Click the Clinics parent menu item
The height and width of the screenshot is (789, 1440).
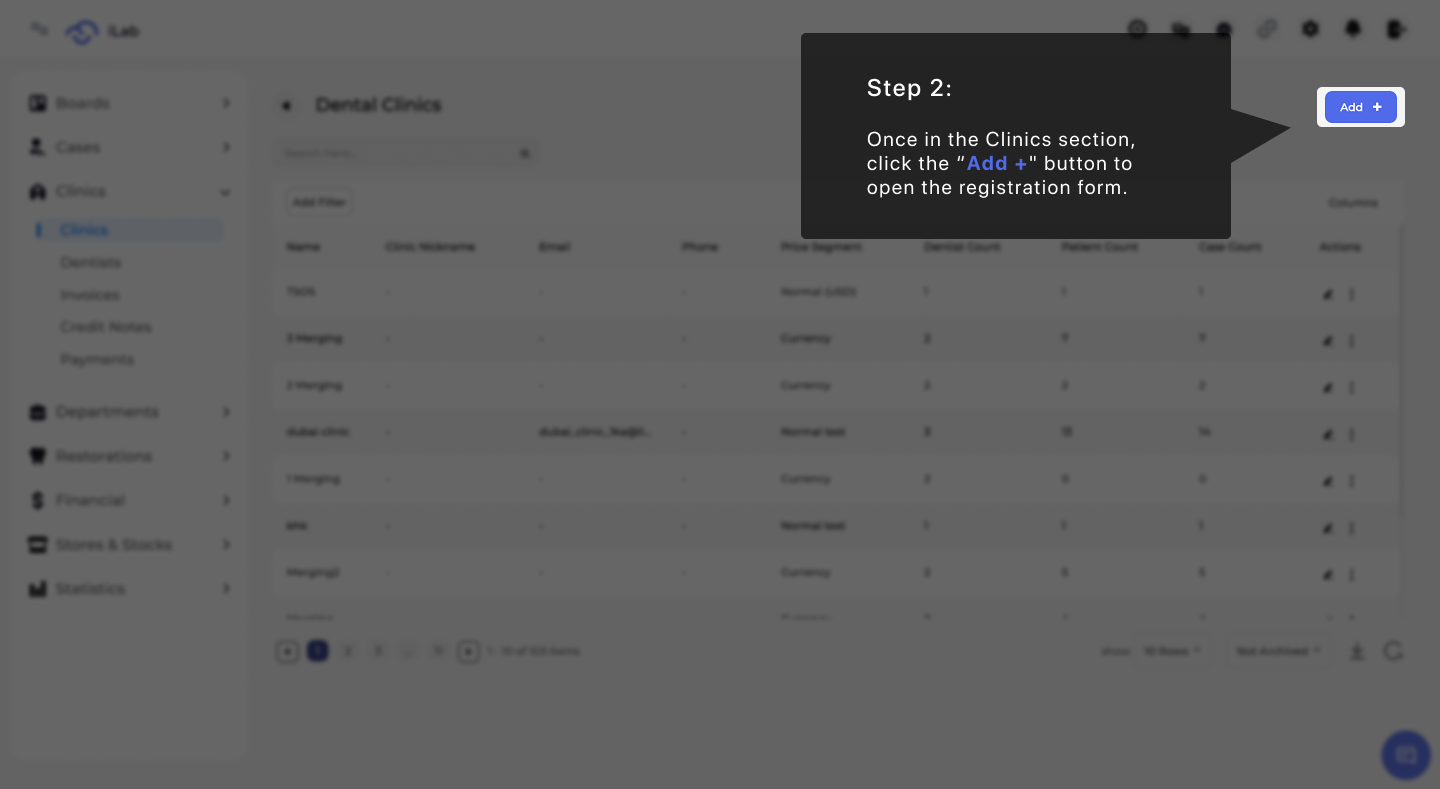click(129, 191)
